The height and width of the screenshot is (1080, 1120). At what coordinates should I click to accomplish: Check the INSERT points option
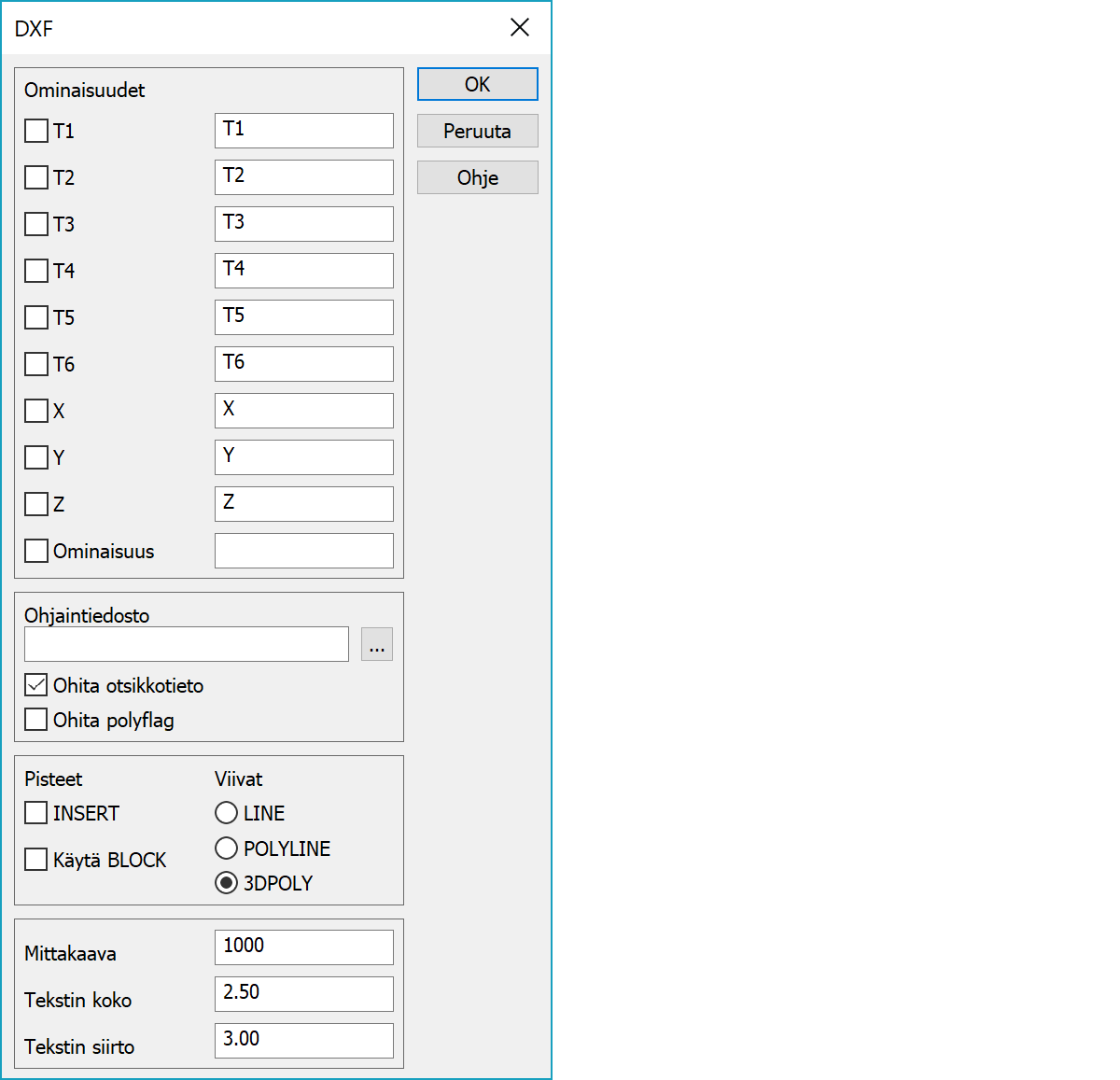point(36,813)
